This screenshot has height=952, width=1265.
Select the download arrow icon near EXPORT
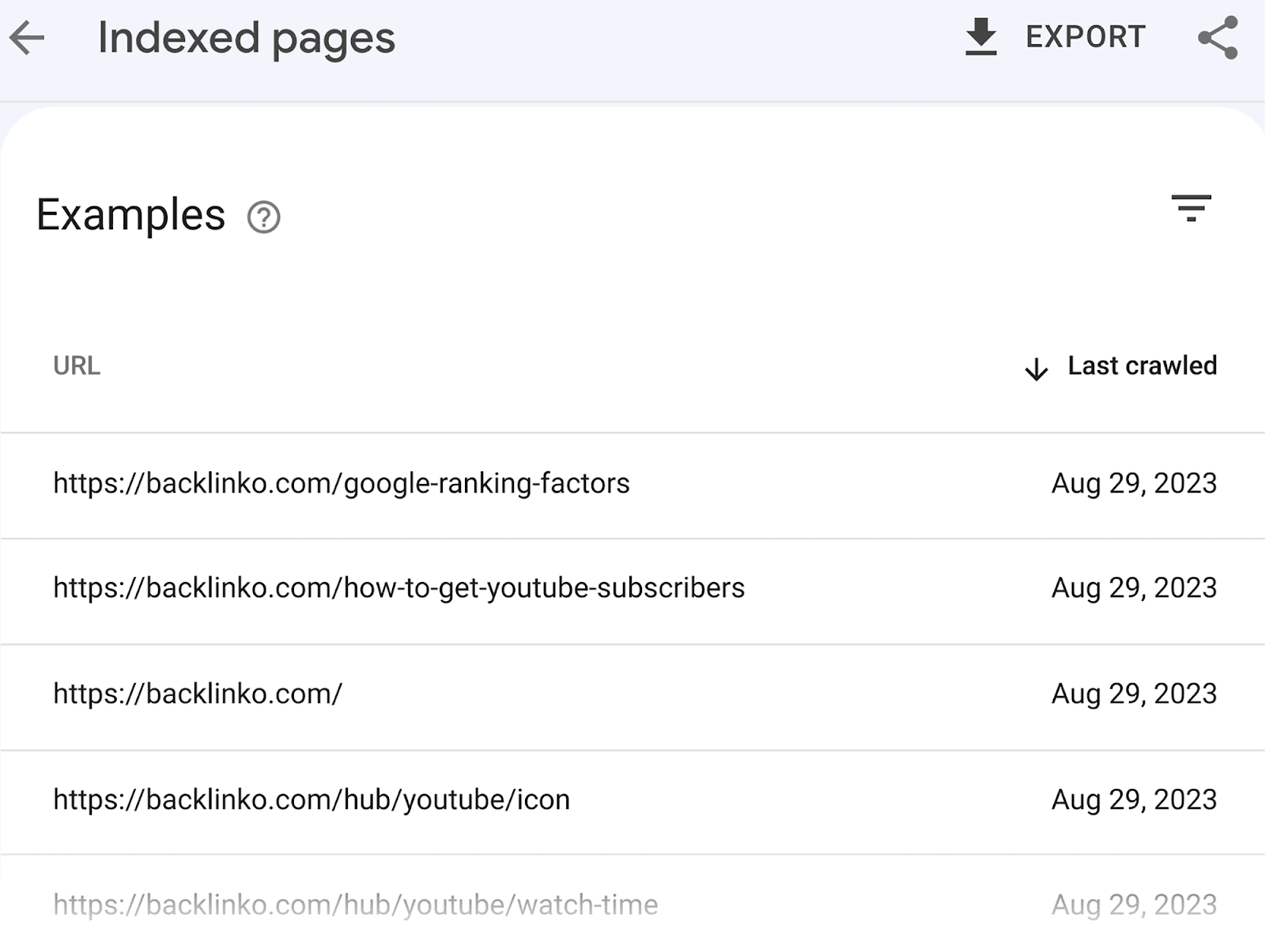(980, 36)
